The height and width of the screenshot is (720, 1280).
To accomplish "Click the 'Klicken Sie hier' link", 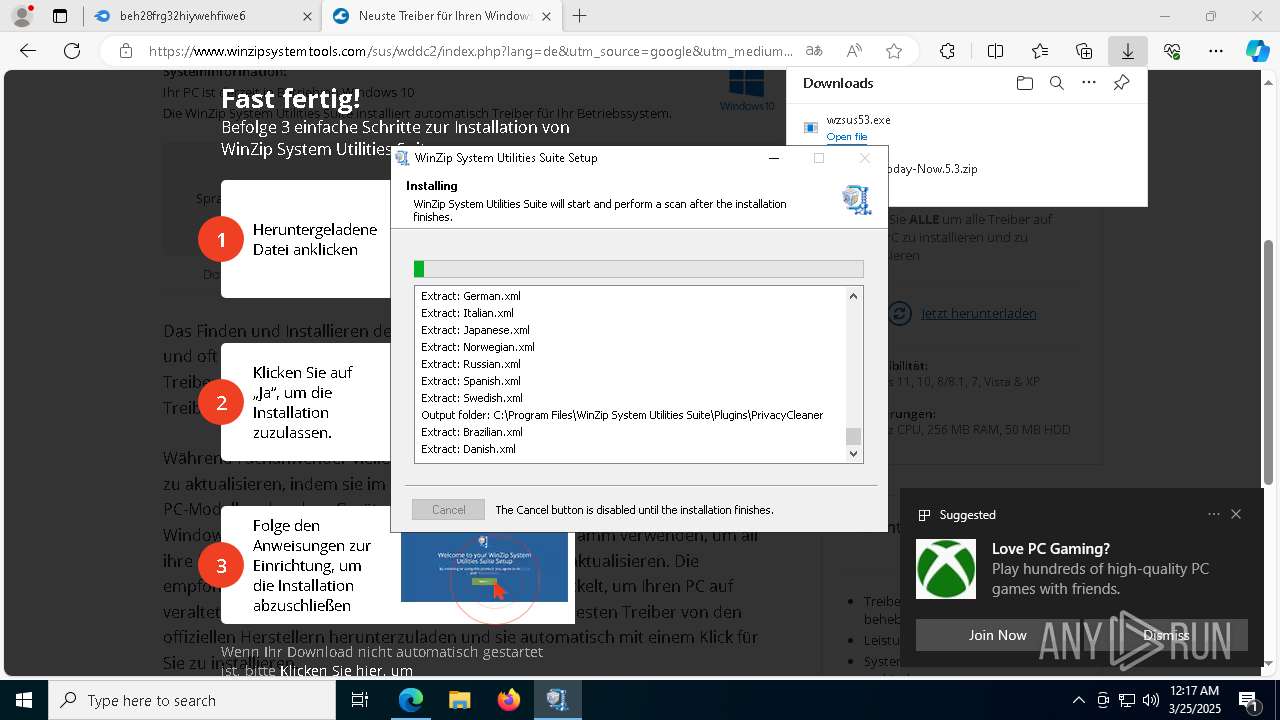I will coord(346,671).
